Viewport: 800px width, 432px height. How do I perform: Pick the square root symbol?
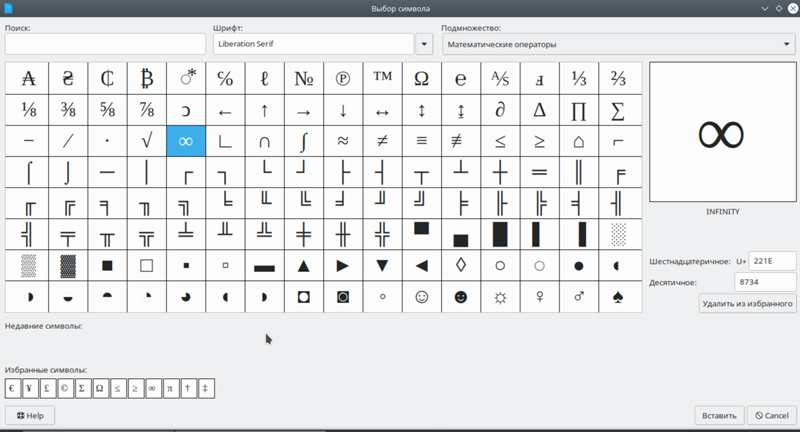pos(147,141)
